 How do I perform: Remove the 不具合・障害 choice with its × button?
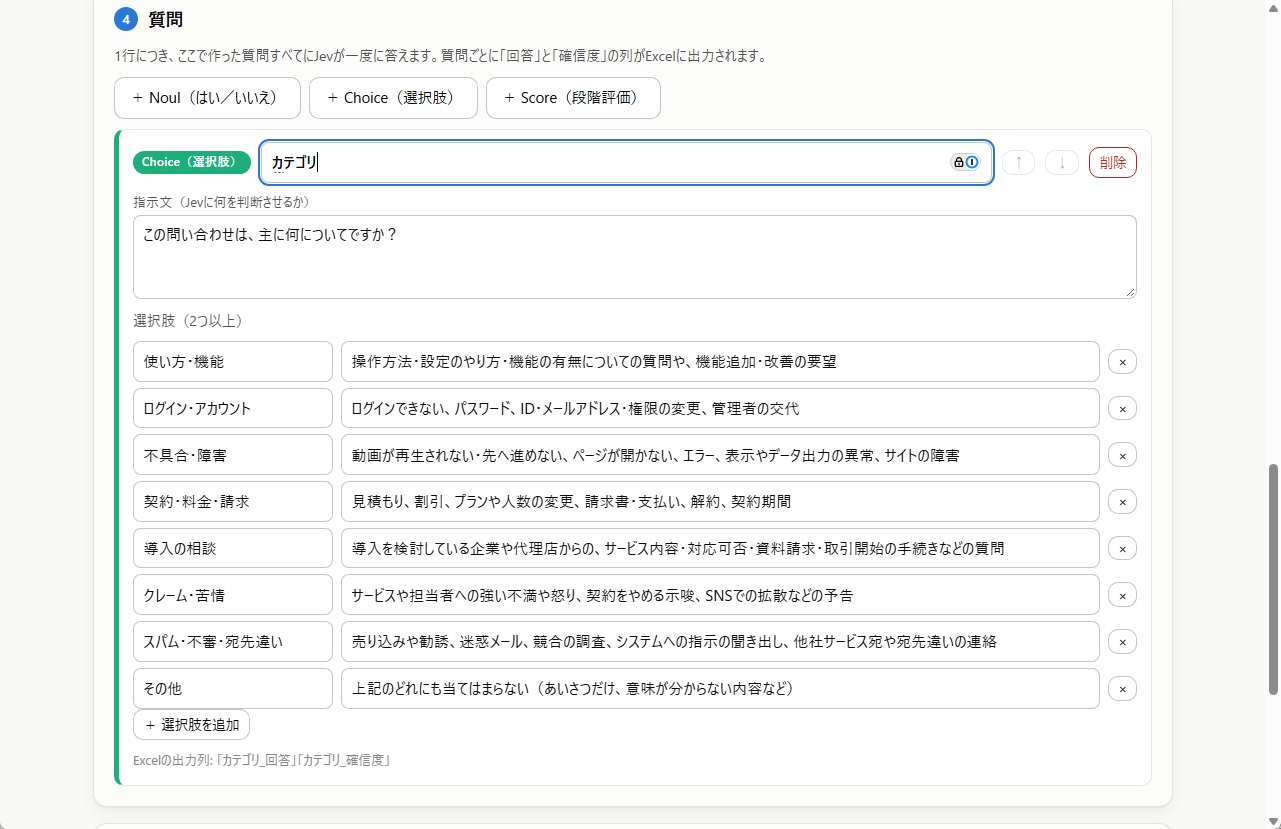pos(1122,455)
